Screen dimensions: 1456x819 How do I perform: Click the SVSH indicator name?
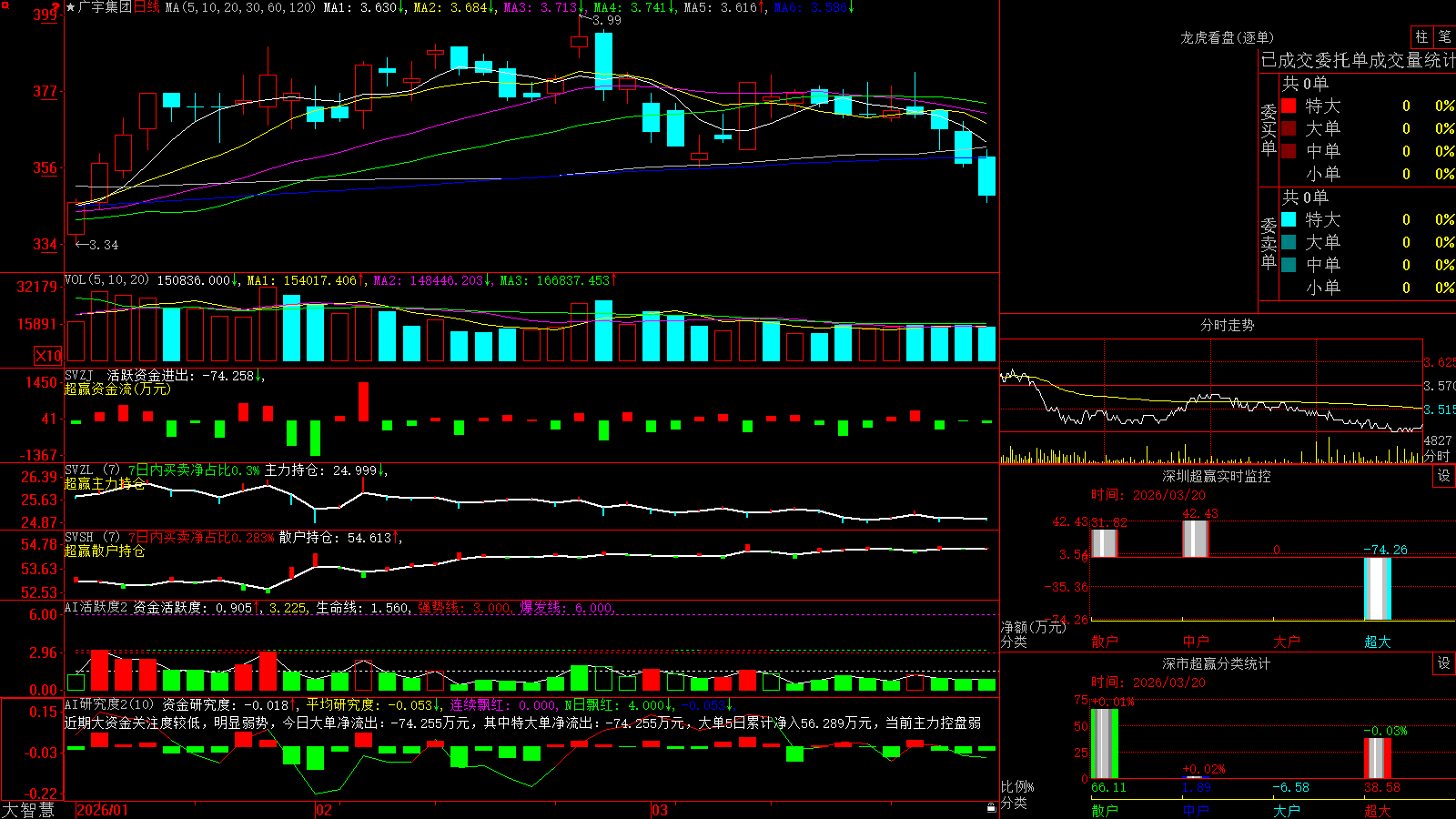click(79, 538)
